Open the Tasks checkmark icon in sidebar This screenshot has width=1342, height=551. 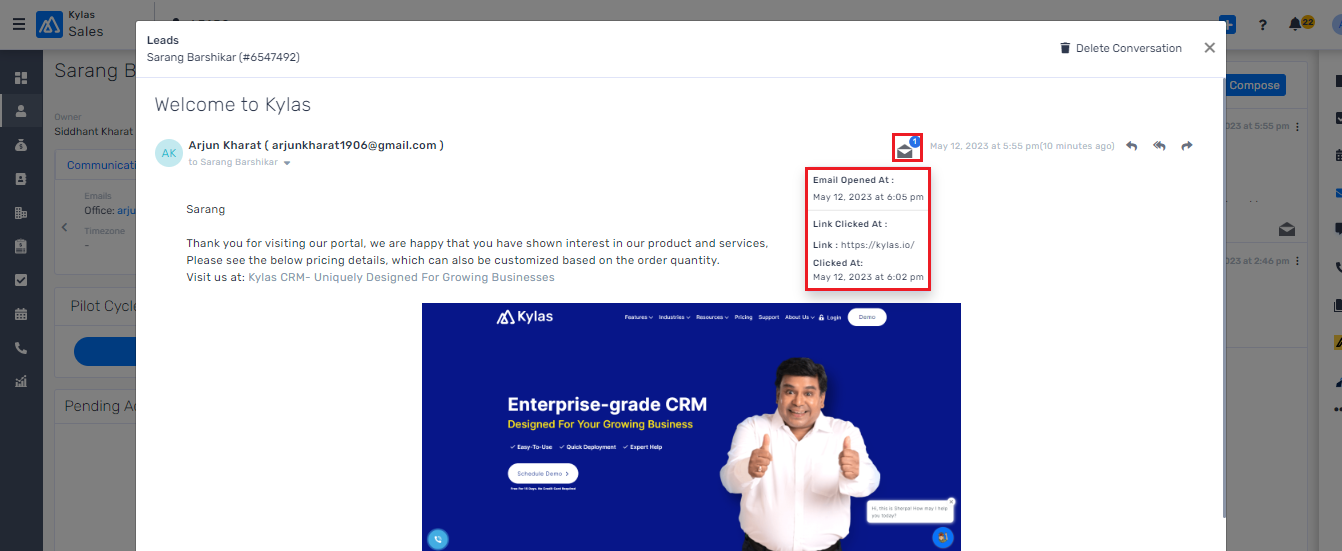(21, 280)
